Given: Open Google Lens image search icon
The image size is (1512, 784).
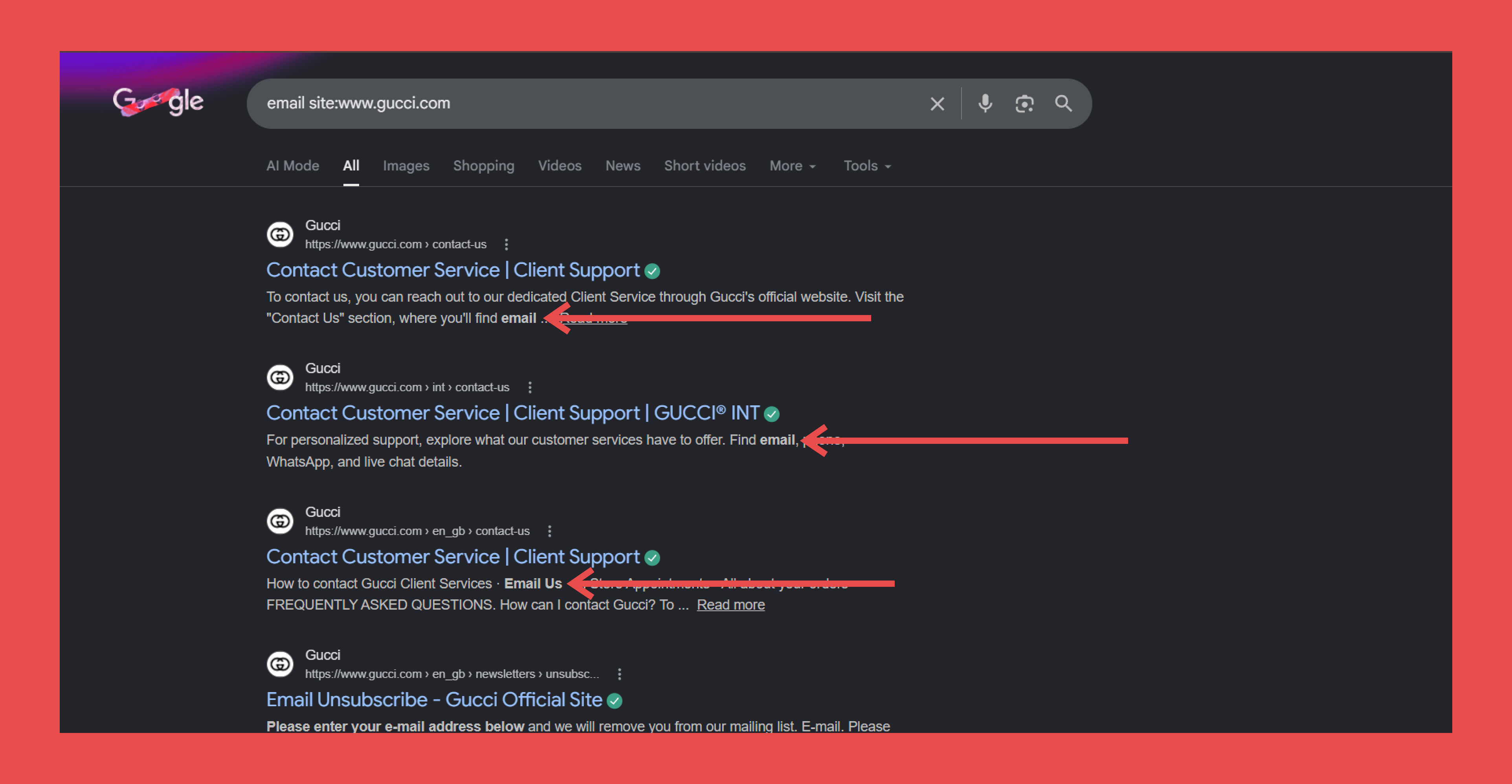Looking at the screenshot, I should 1024,104.
